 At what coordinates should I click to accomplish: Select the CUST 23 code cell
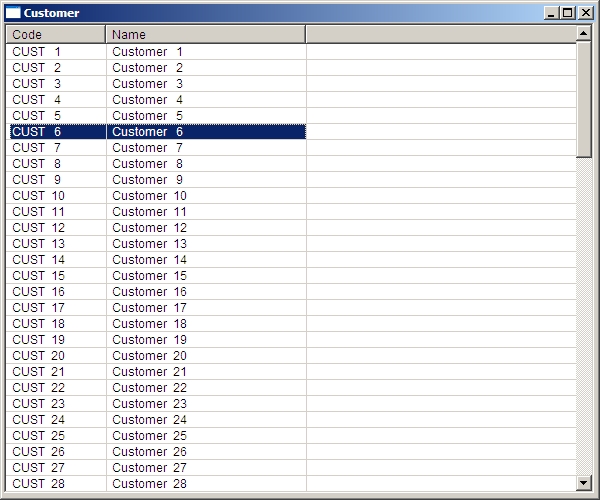tap(56, 404)
